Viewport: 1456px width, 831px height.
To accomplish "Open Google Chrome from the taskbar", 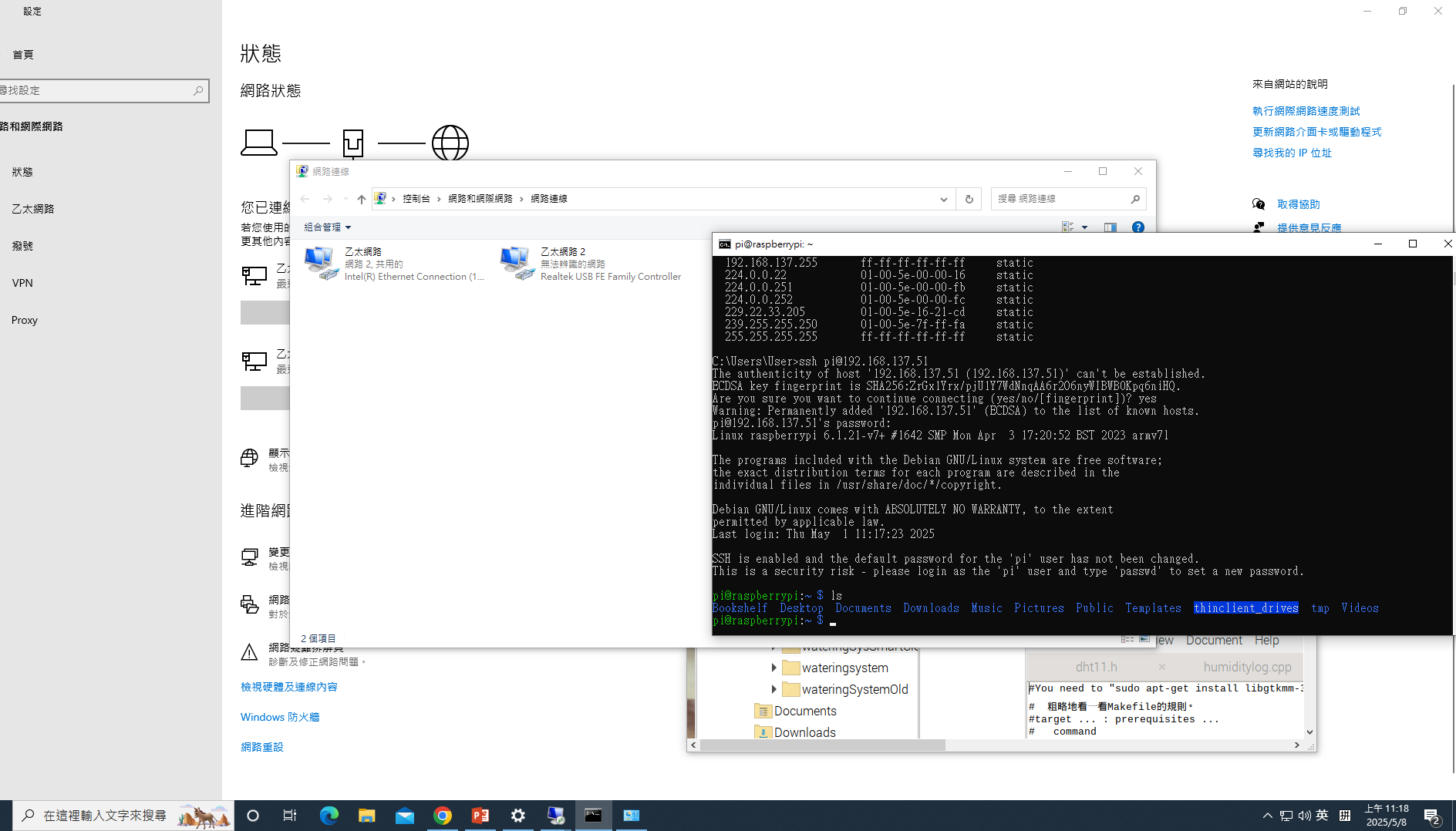I will click(x=443, y=816).
